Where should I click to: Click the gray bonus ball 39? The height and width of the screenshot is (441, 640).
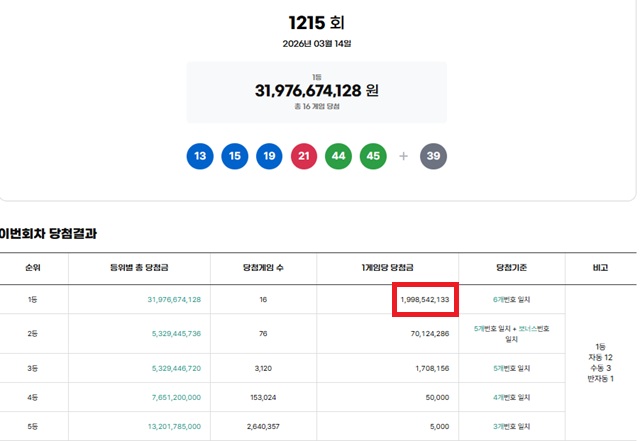pyautogui.click(x=434, y=156)
